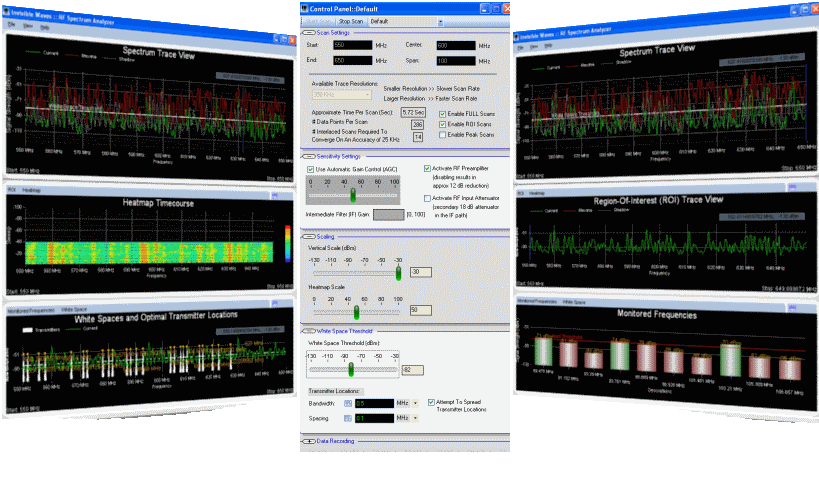Viewport: 819px width, 484px height.
Task: Collapse the Scaling section
Action: pyautogui.click(x=309, y=237)
